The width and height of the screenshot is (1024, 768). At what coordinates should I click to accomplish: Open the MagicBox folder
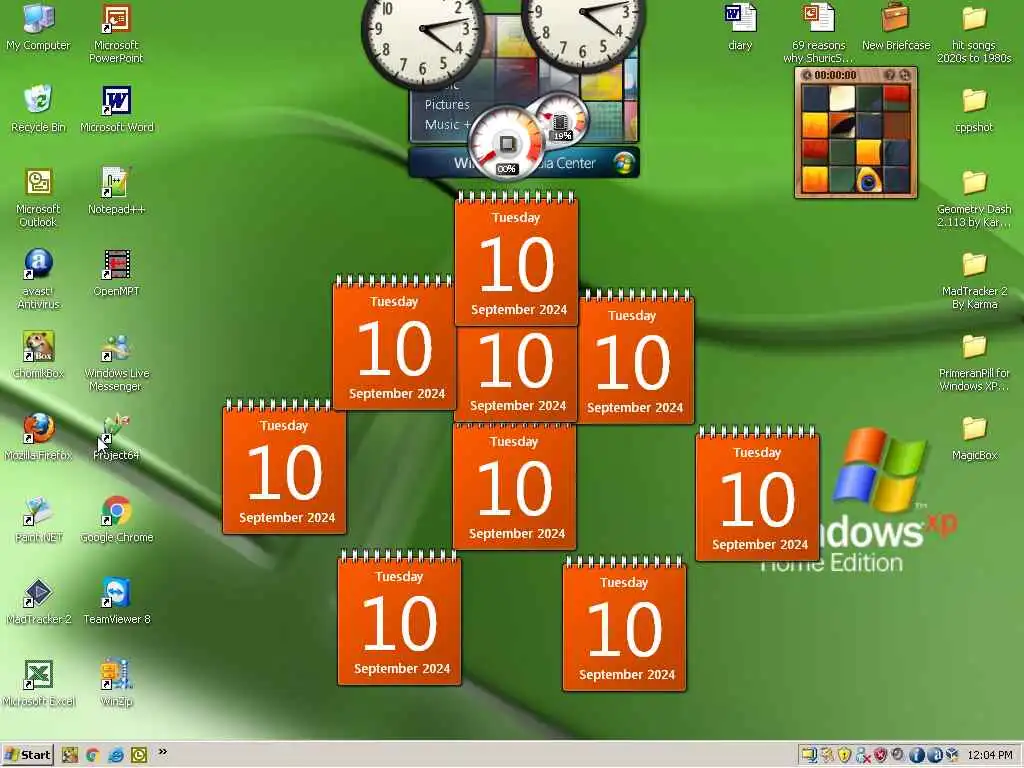point(974,438)
